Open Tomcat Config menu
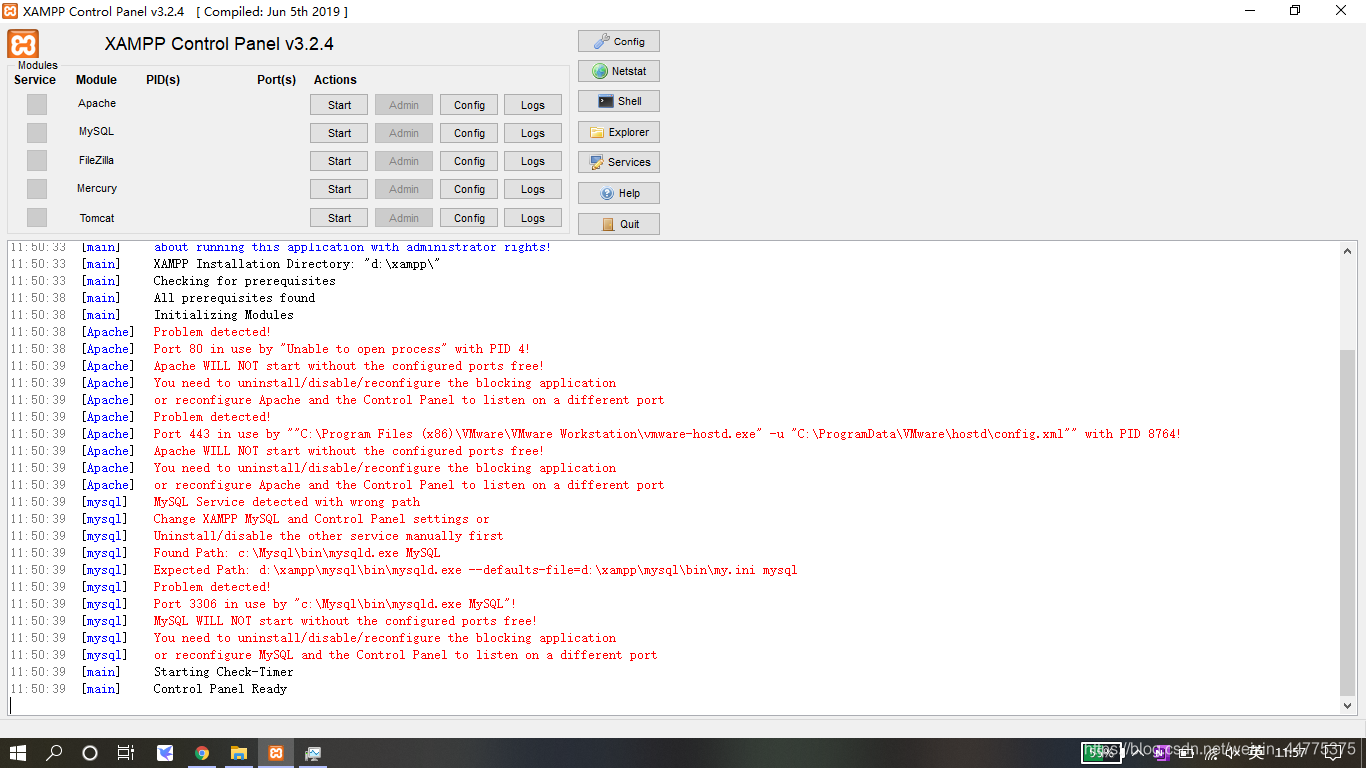Screen dimensions: 1366x768 [x=469, y=218]
